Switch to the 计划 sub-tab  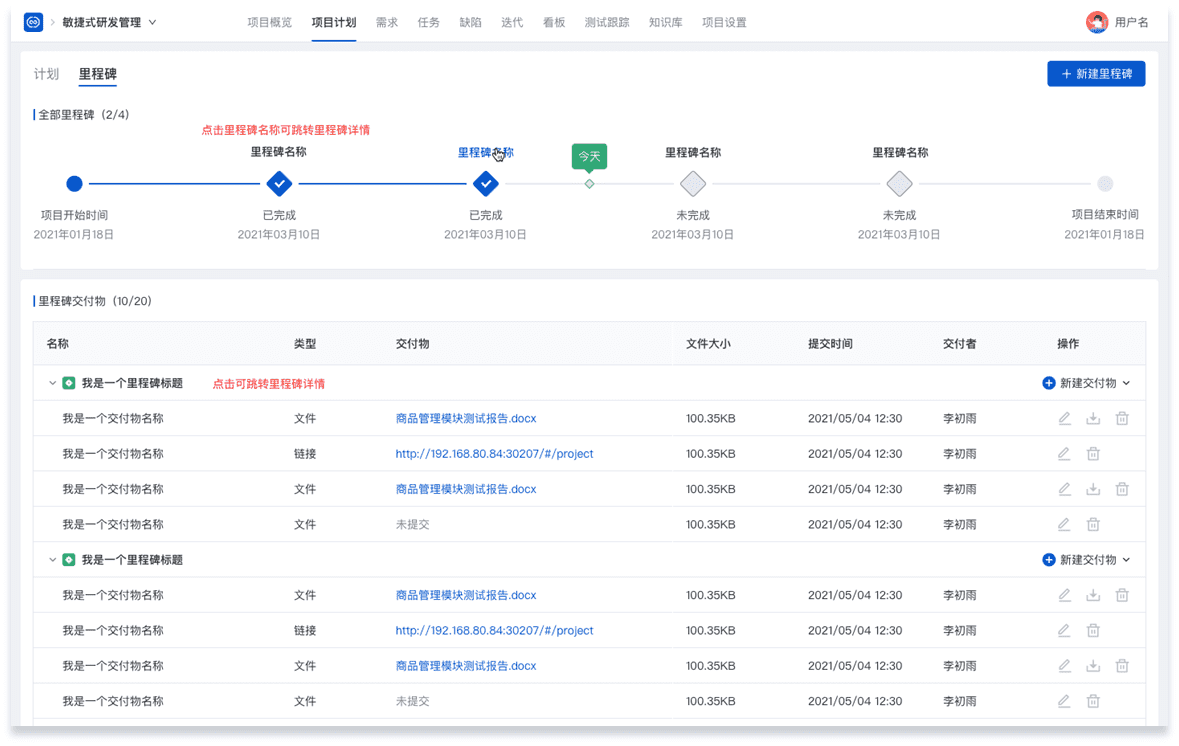46,74
